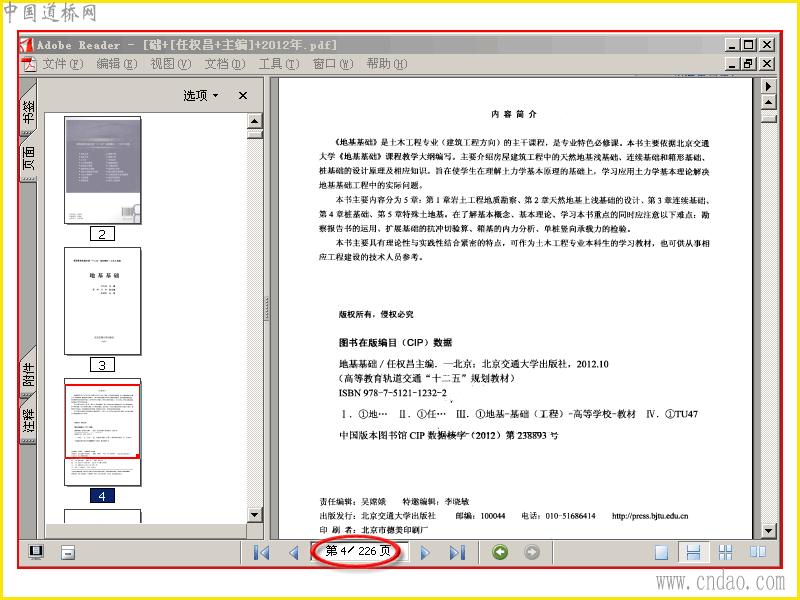Select facing pages layout
Viewport: 800px width, 600px height.
click(758, 552)
